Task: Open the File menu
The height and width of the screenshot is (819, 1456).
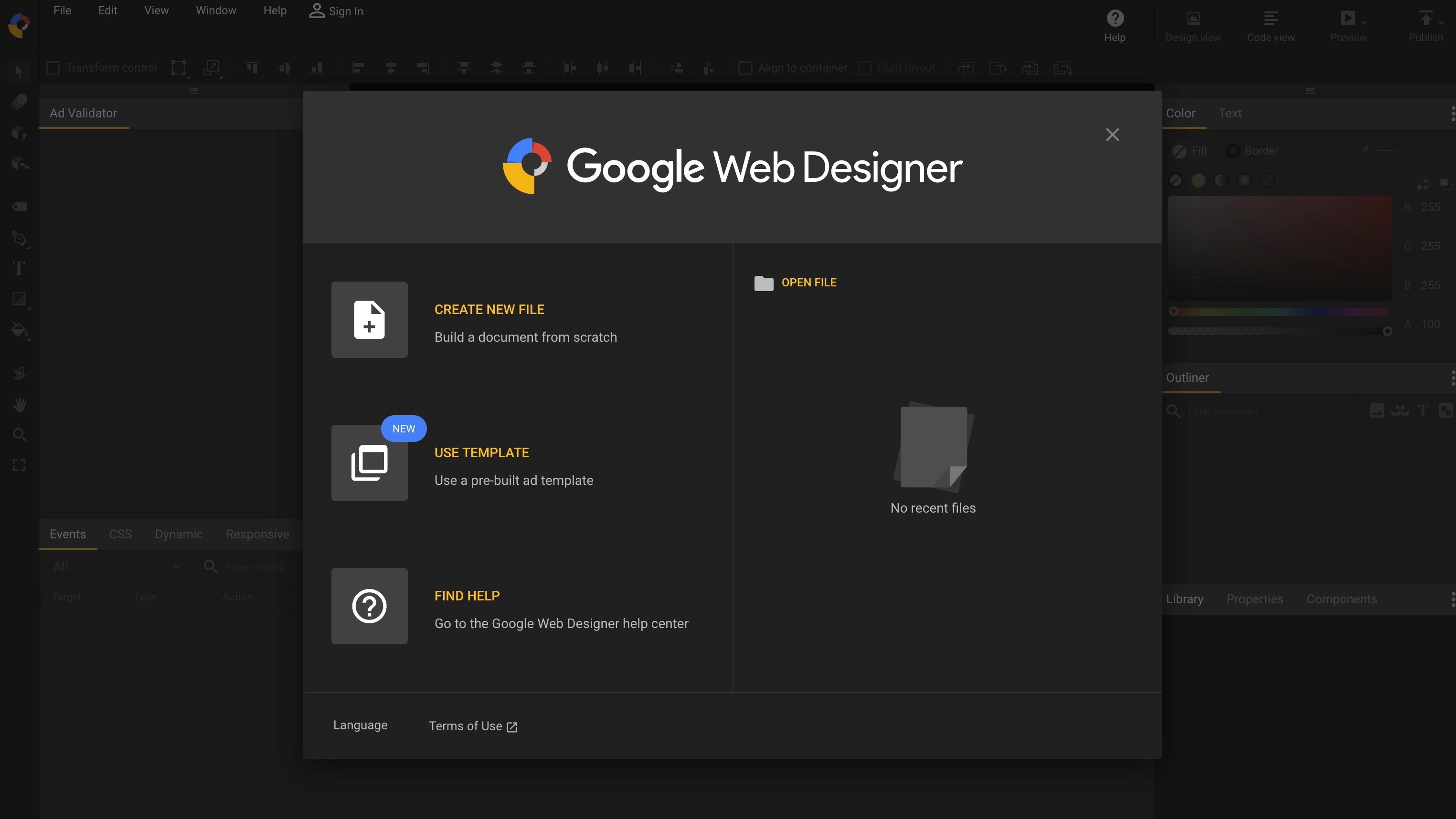Action: pyautogui.click(x=62, y=10)
